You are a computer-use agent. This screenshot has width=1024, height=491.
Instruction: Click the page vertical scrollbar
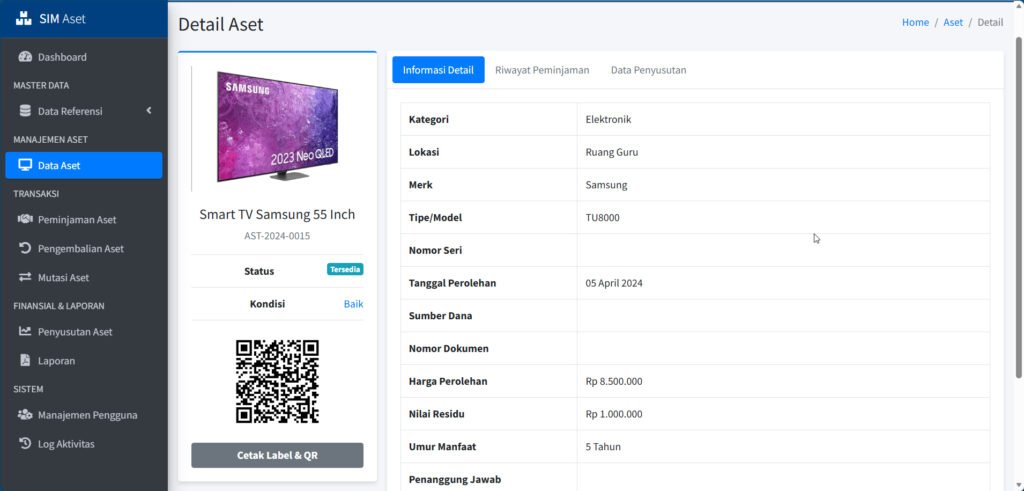1019,208
